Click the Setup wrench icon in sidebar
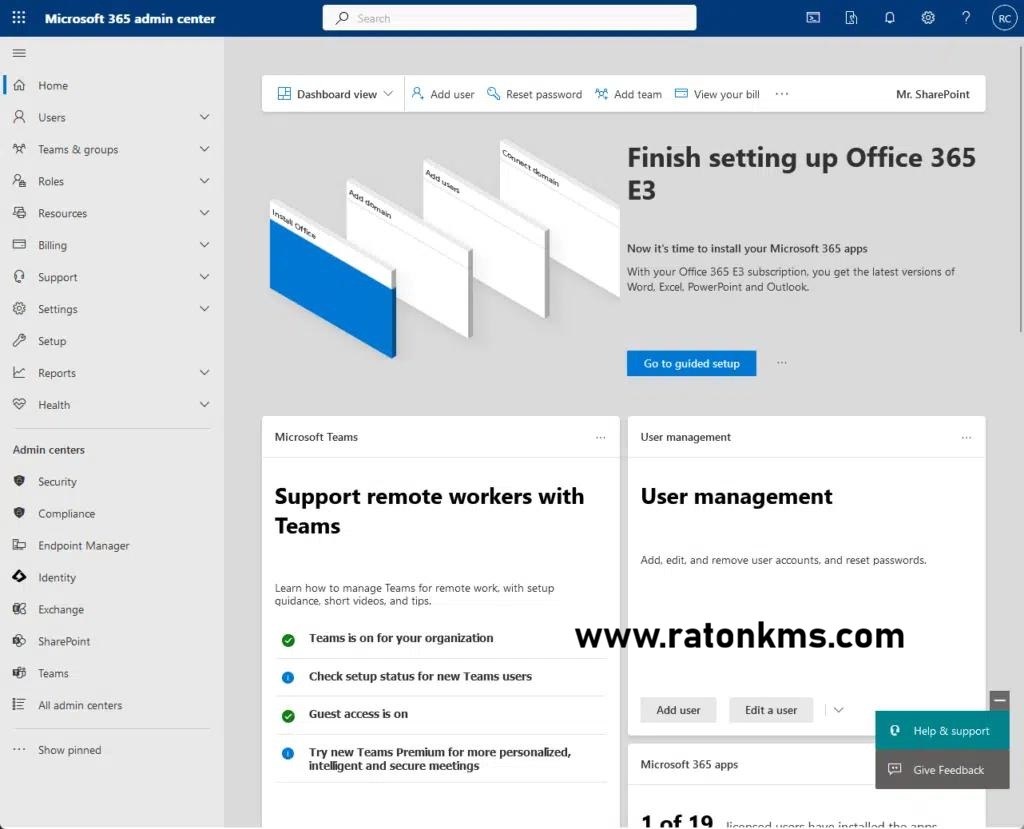1024x829 pixels. point(20,340)
